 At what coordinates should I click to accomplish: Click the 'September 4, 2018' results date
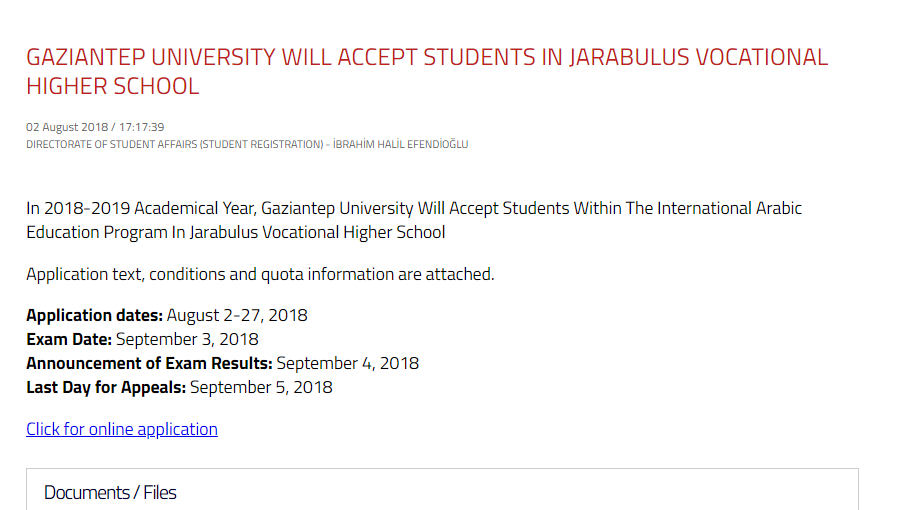point(348,363)
